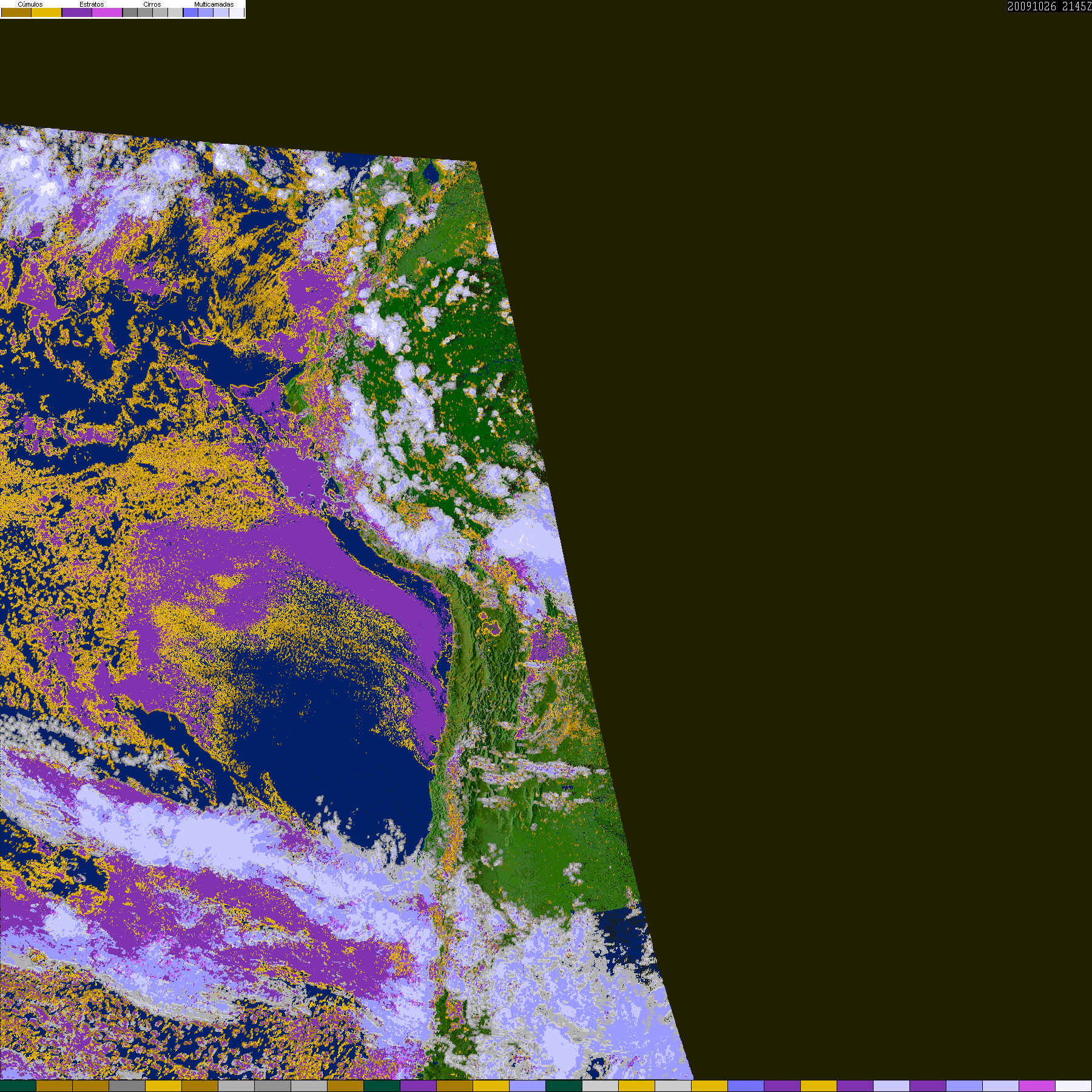
Task: Pick the dark purple Estratos legend swatch
Action: pos(77,12)
